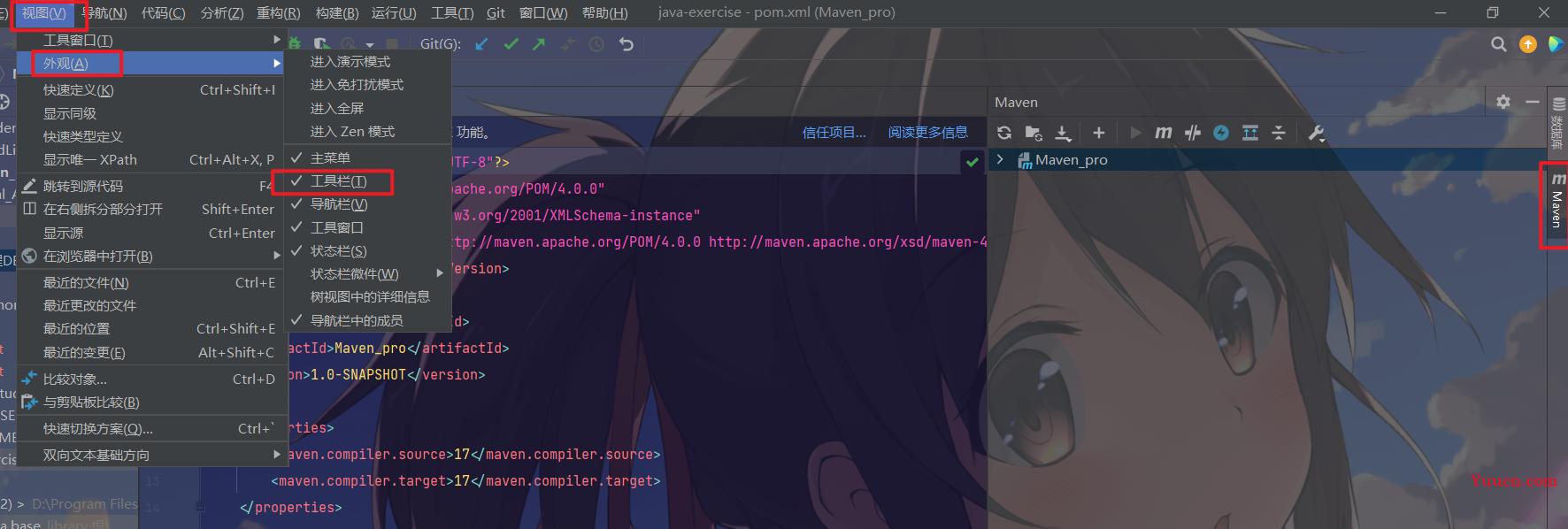Click Git rollback undo arrow

pyautogui.click(x=626, y=44)
